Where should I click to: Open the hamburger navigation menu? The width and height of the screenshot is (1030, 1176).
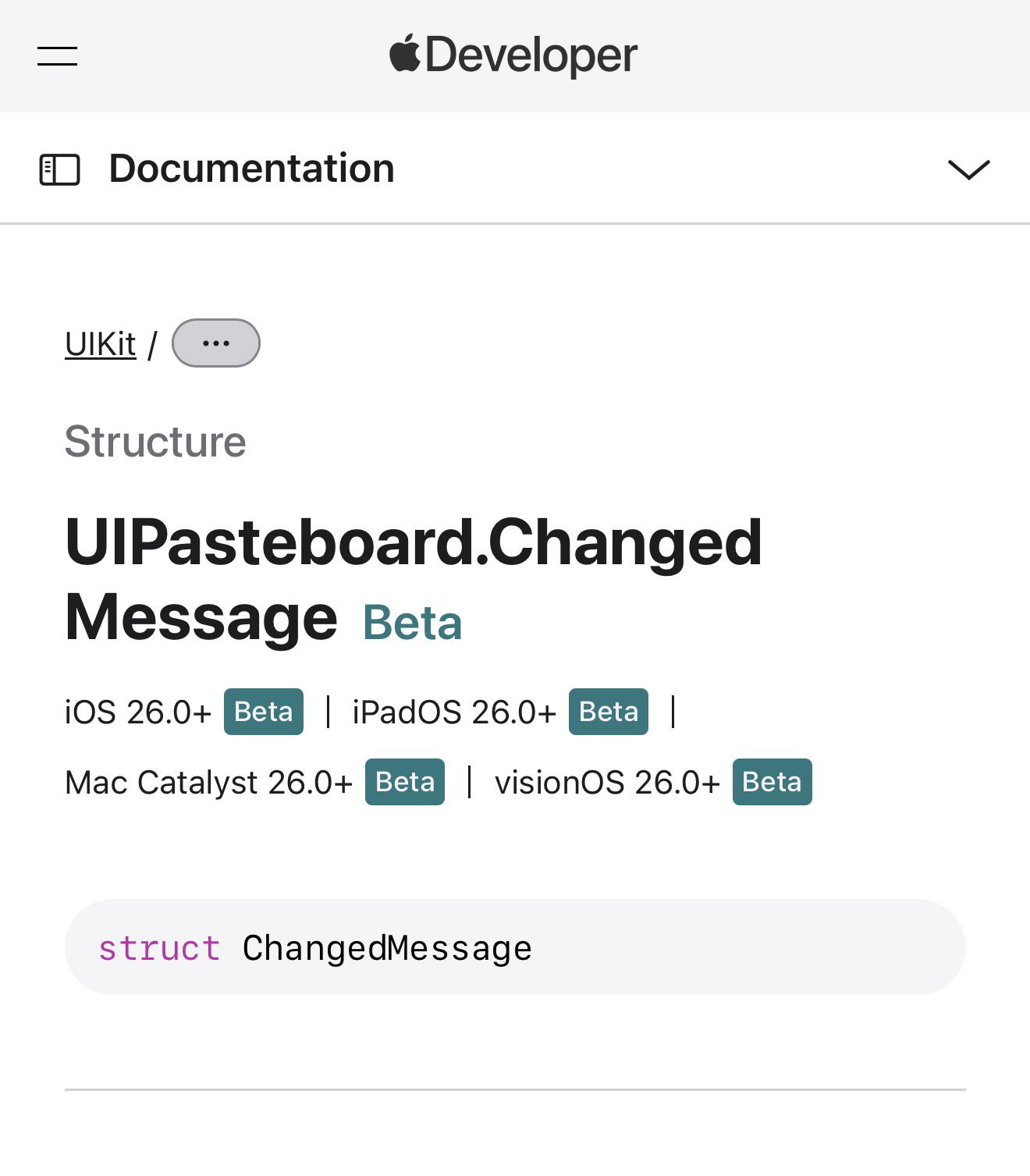click(x=57, y=56)
